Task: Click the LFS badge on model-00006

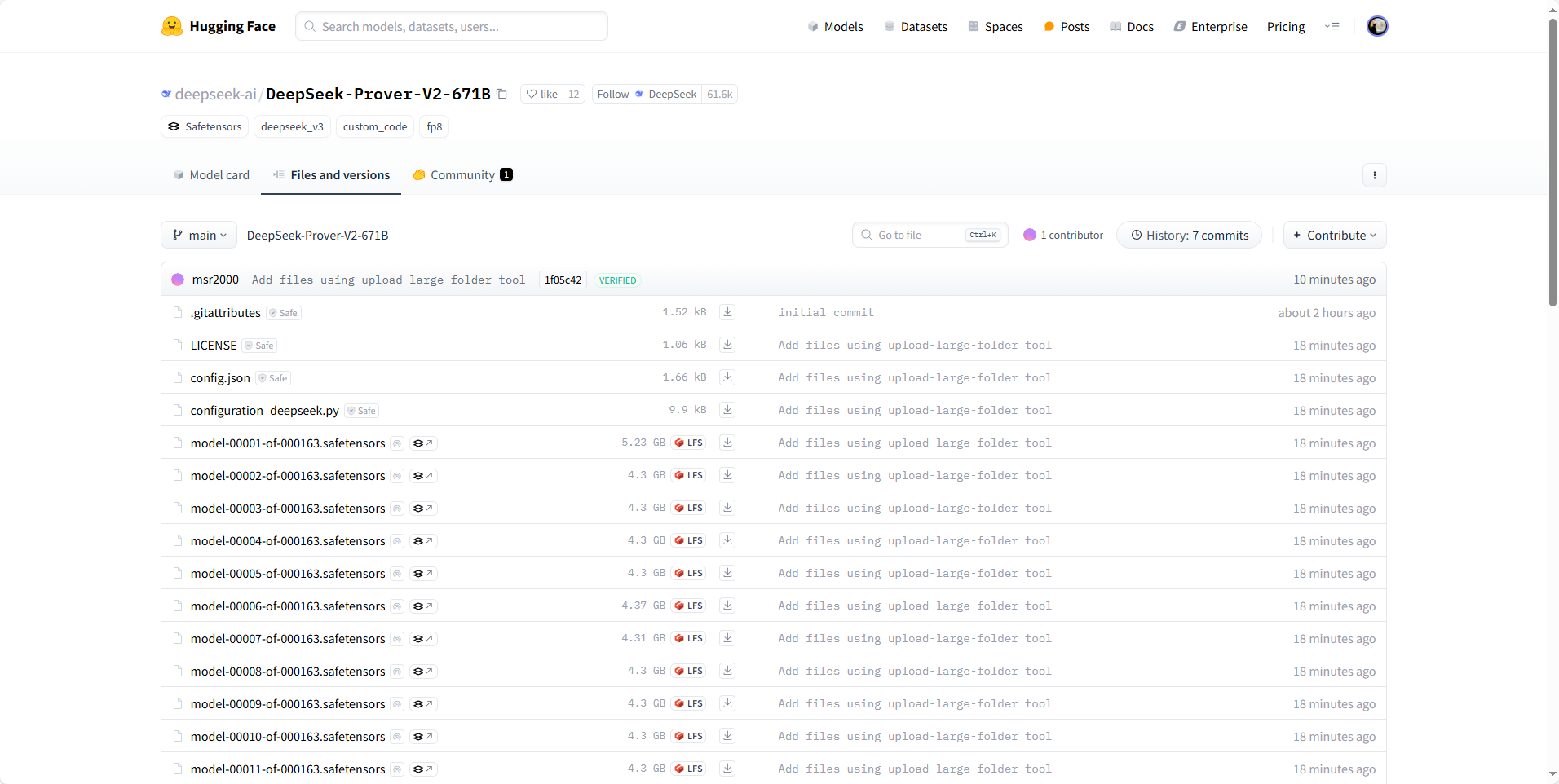Action: [x=689, y=606]
